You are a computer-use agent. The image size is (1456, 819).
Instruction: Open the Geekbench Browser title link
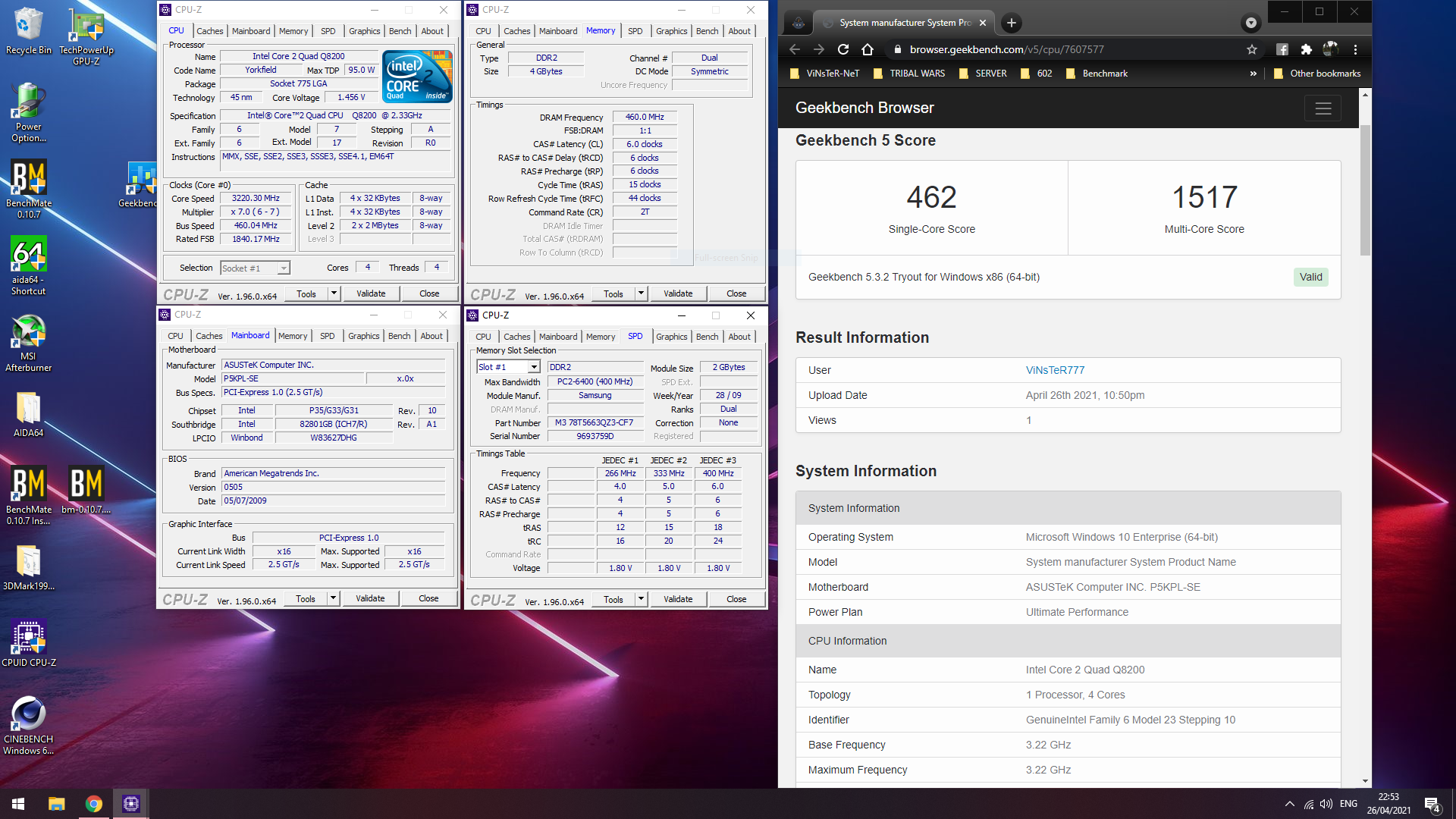coord(864,108)
